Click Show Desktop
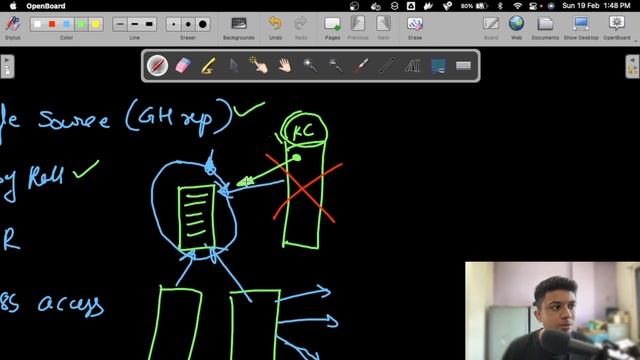The width and height of the screenshot is (640, 360). point(581,27)
